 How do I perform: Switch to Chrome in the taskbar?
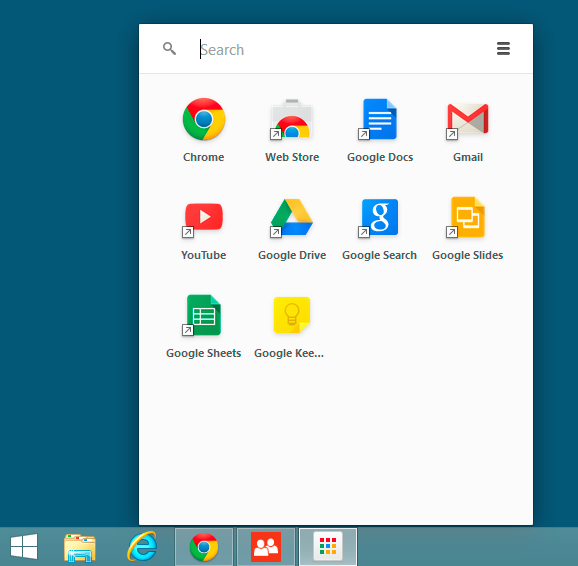click(204, 547)
